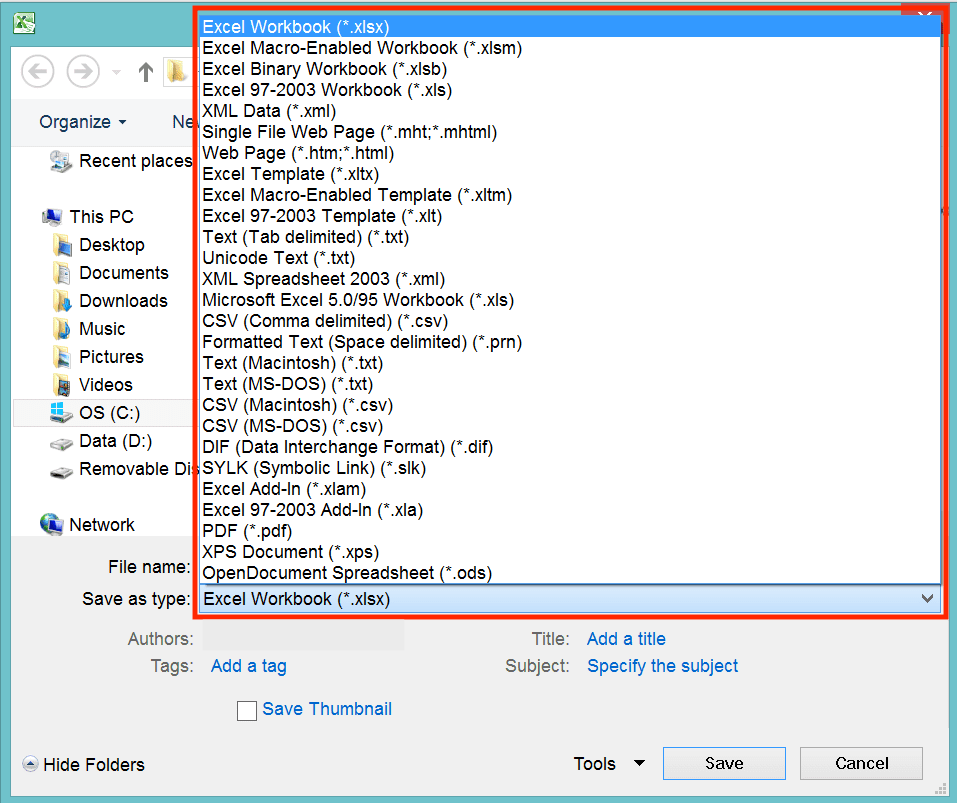
Task: Collapse the Save as type dropdown arrow
Action: coord(927,599)
